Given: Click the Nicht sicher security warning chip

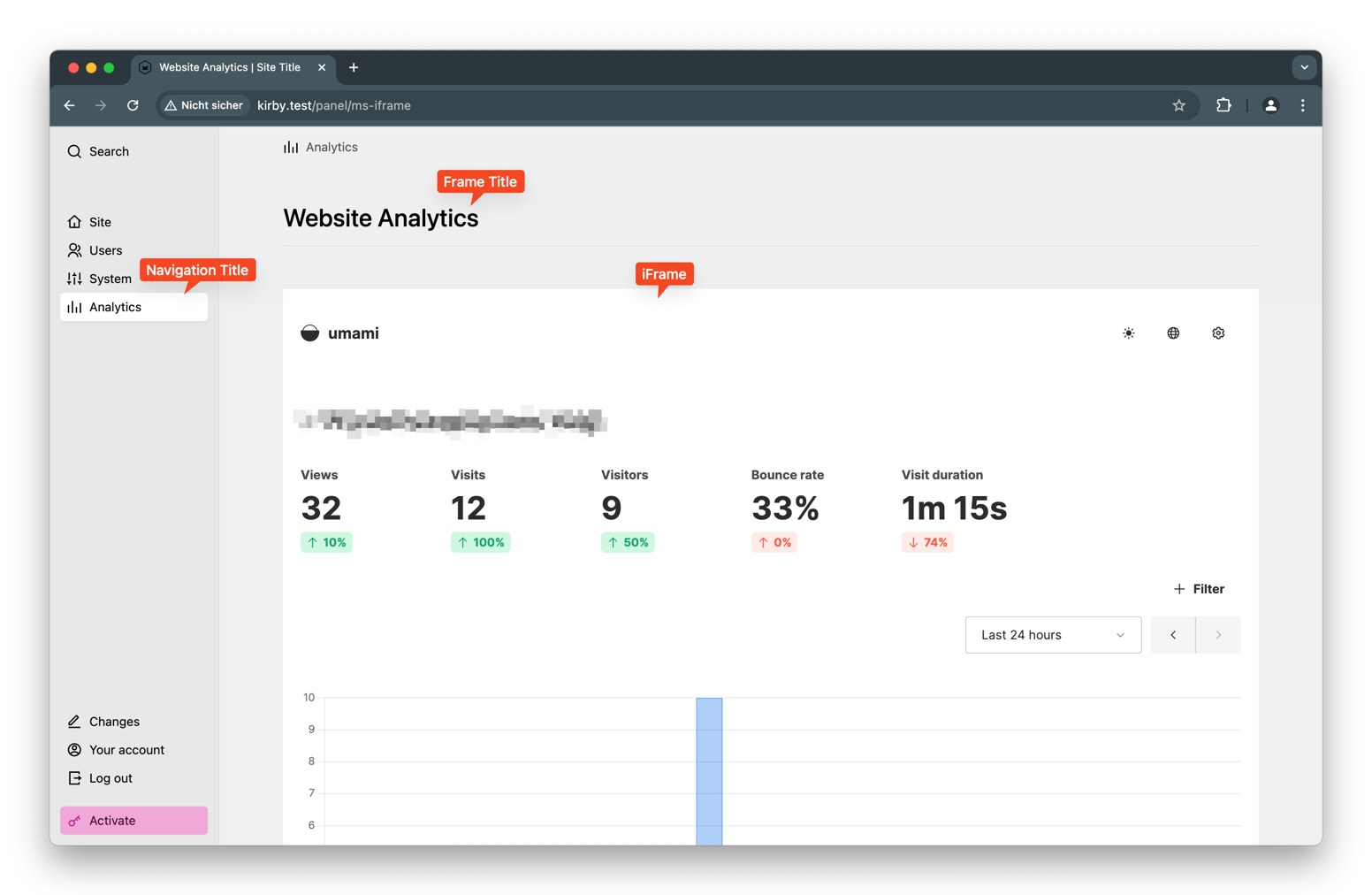Looking at the screenshot, I should point(203,105).
